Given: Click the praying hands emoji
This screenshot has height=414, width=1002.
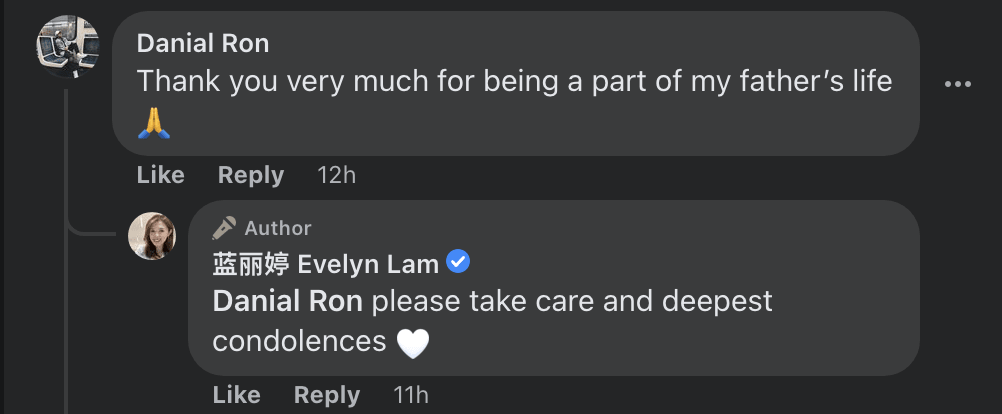Looking at the screenshot, I should (x=155, y=123).
